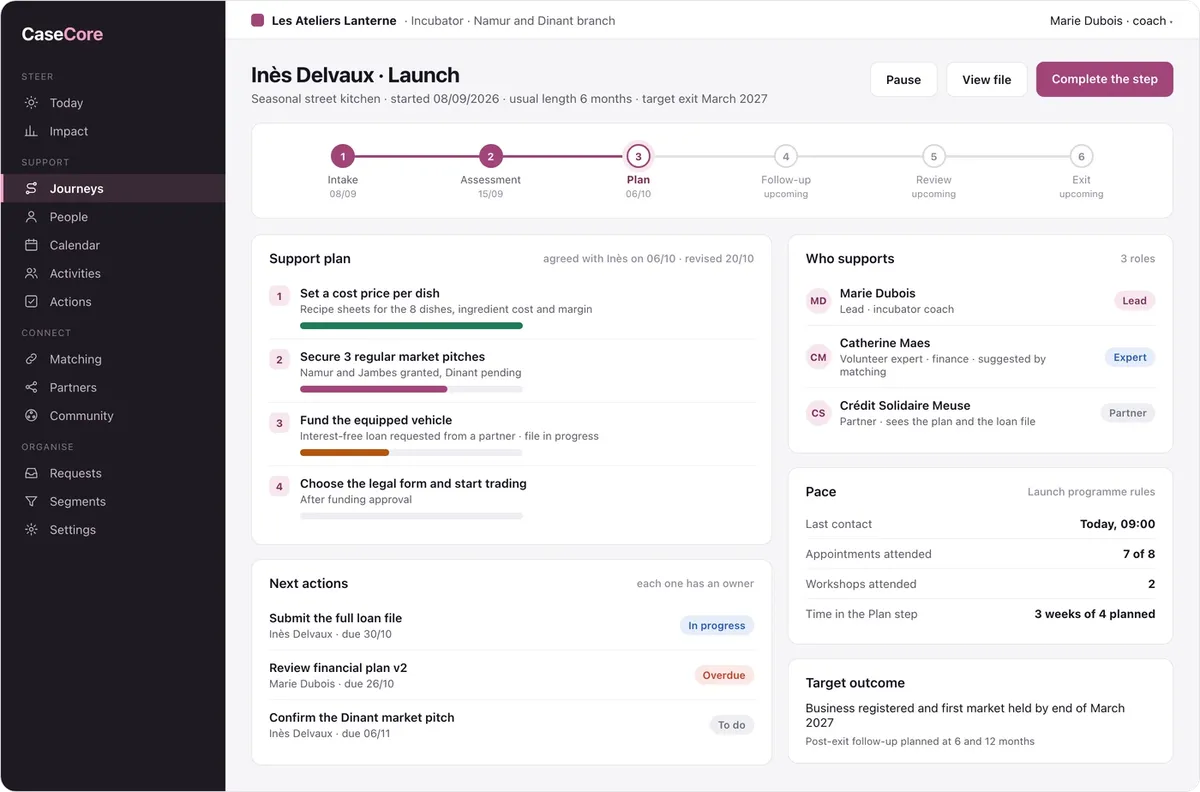Click the Settings gear icon

(31, 530)
